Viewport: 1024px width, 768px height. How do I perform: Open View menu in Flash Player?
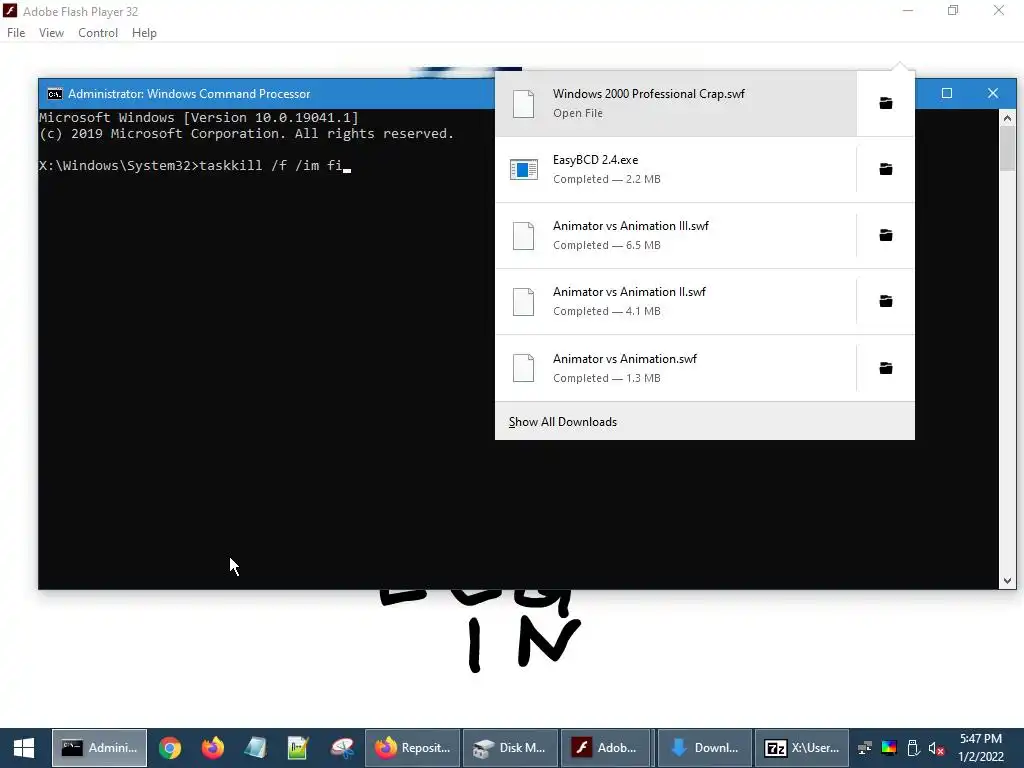tap(51, 33)
